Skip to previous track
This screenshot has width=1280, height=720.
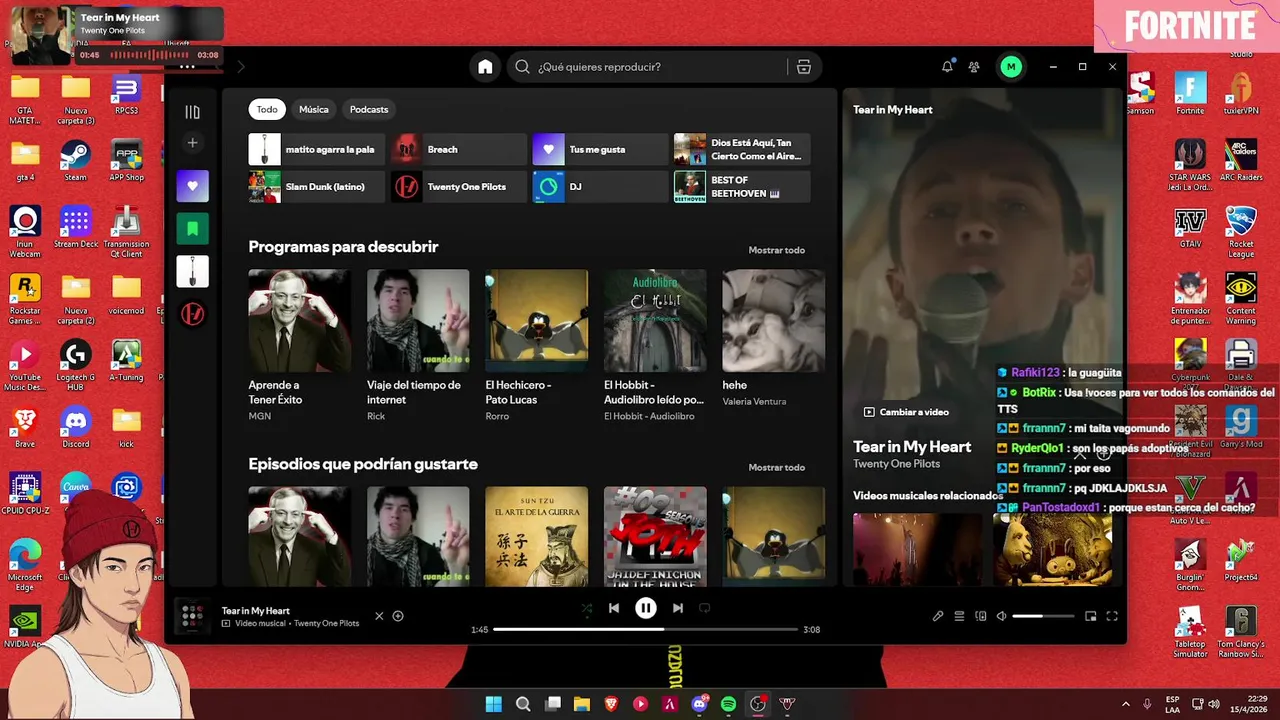(614, 608)
